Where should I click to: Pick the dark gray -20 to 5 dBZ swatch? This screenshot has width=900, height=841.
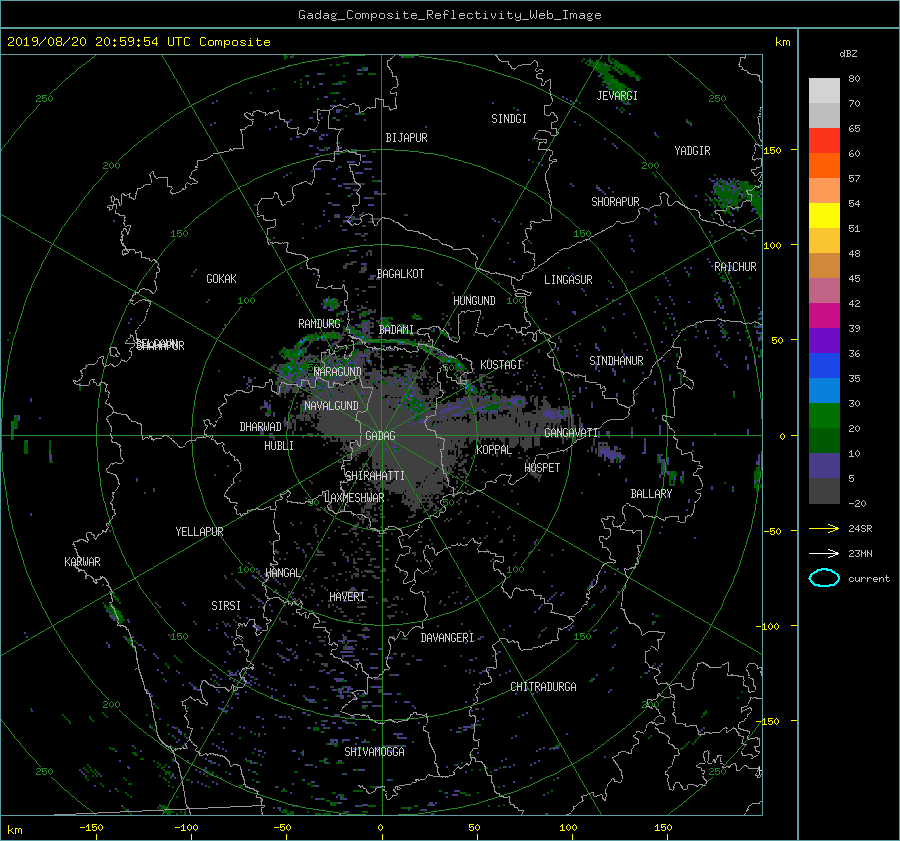(x=824, y=490)
